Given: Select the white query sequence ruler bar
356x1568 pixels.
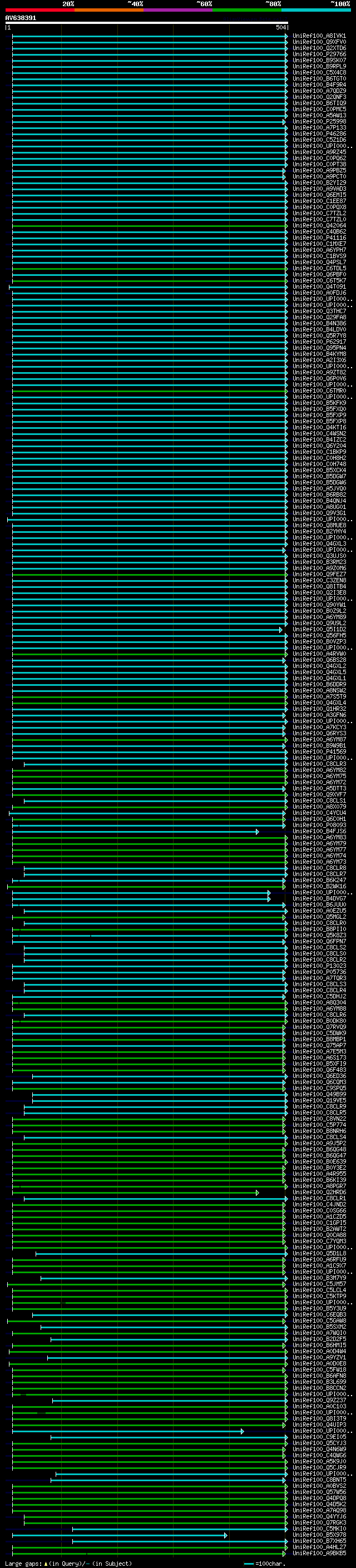Looking at the screenshot, I should (x=146, y=23).
